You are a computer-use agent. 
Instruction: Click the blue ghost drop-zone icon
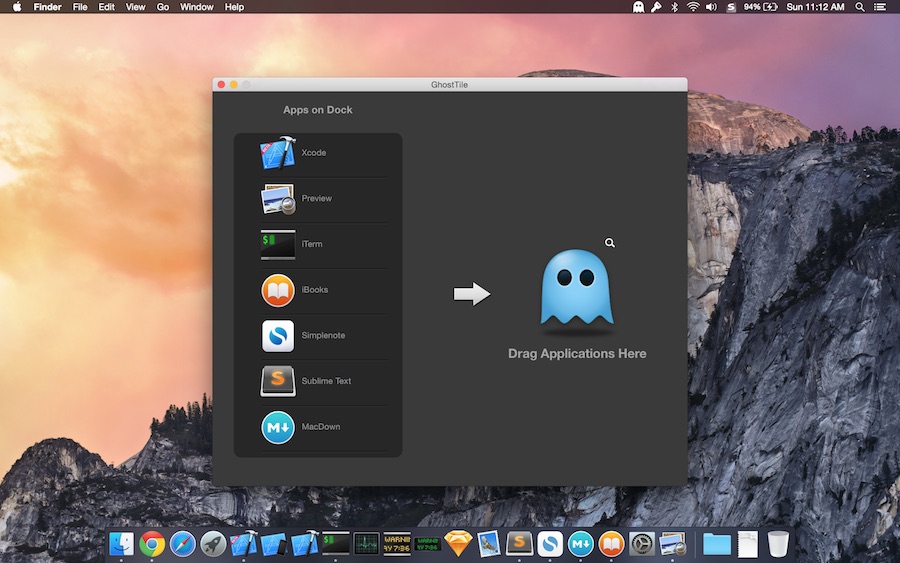click(x=577, y=290)
